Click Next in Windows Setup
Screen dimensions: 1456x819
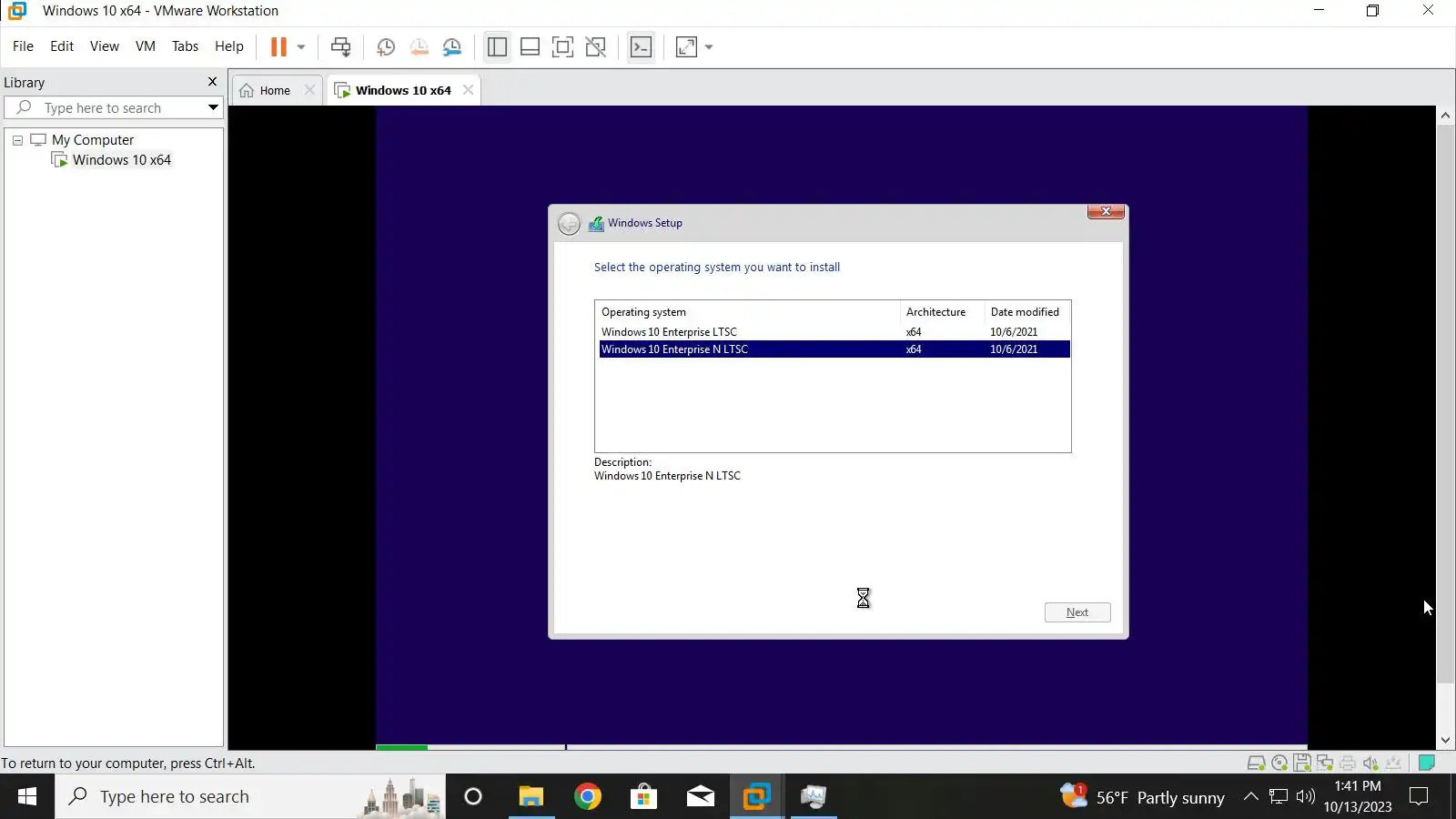tap(1077, 612)
